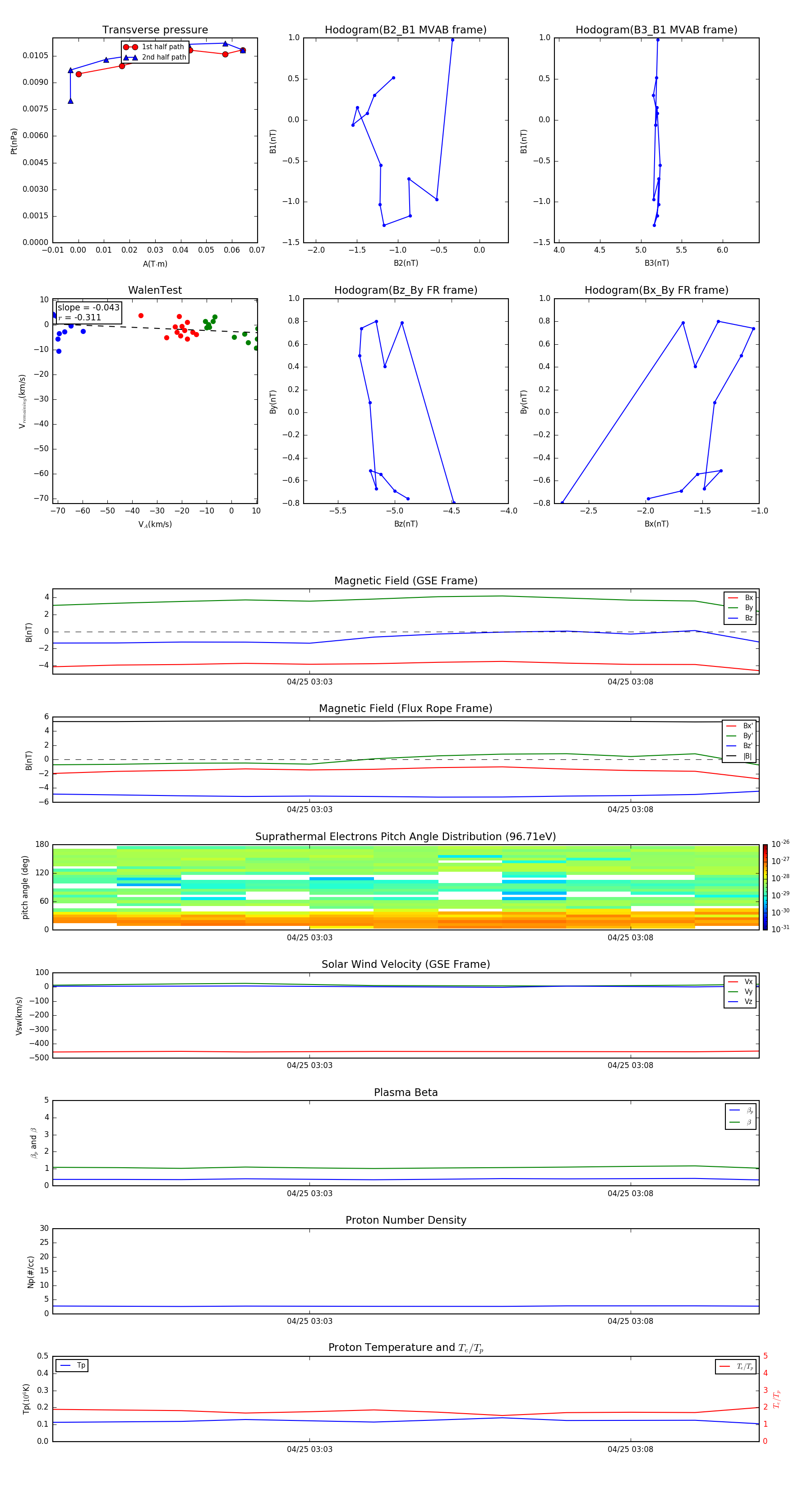Click the "Magnetic Field (Flux Rope Frame)" title
This screenshot has width=812, height=1489.
pyautogui.click(x=406, y=709)
